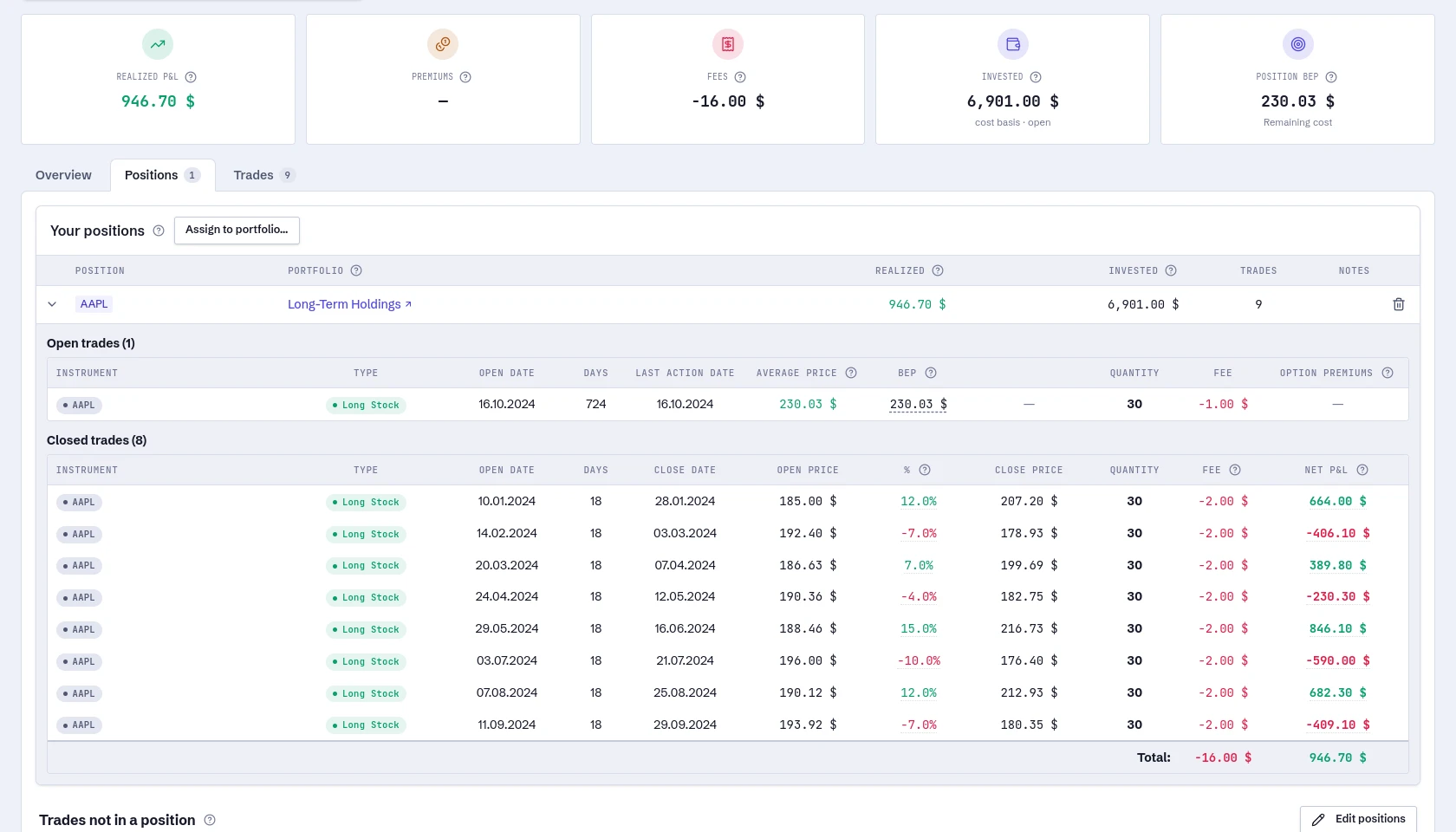Select the Positions tab

point(163,175)
